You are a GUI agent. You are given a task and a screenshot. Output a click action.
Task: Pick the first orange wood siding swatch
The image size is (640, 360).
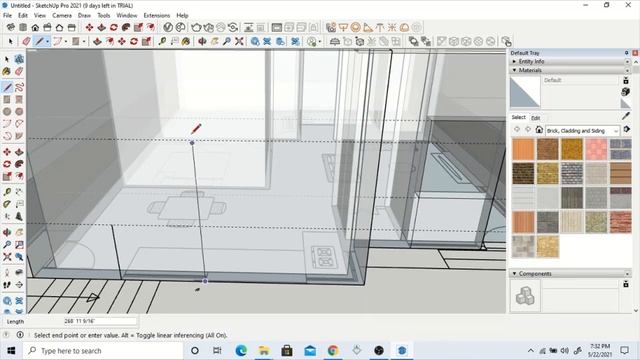[523, 149]
